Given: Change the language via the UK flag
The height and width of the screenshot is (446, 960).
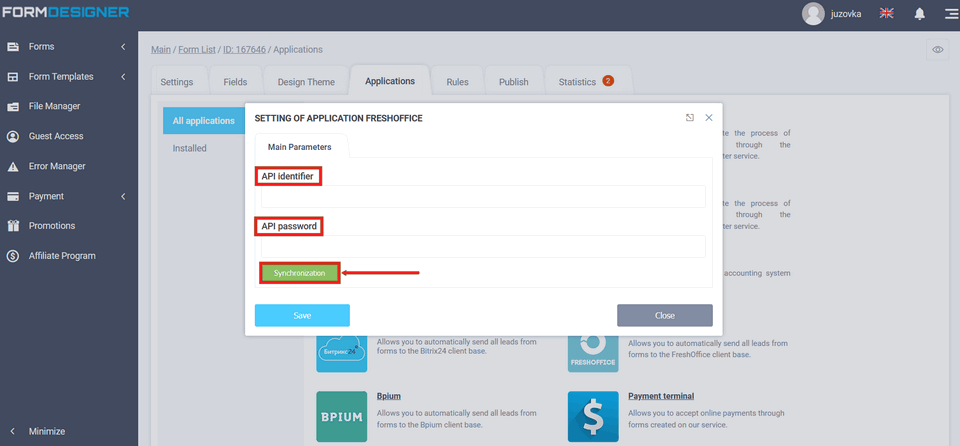Looking at the screenshot, I should pos(886,13).
